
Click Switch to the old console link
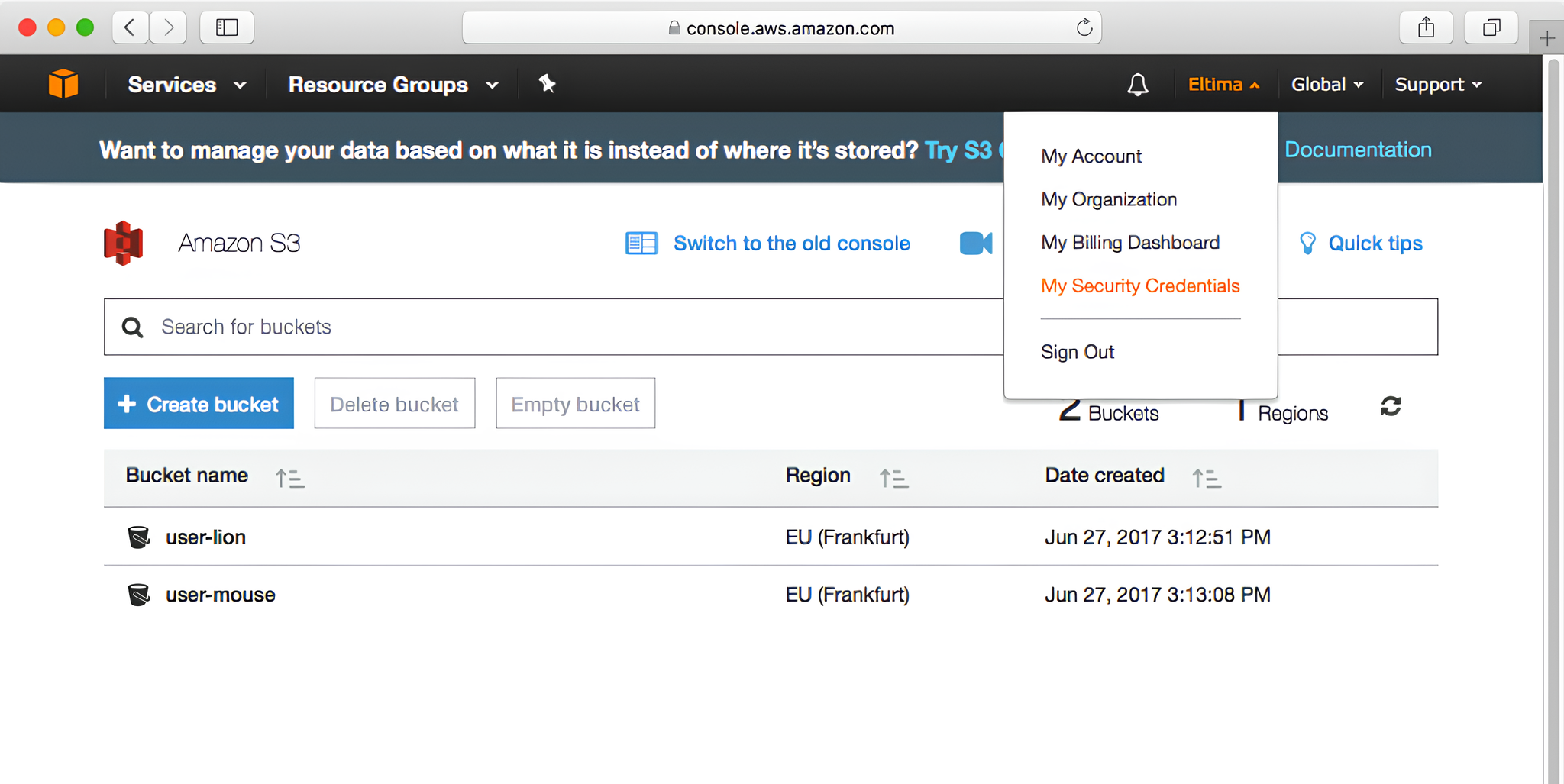pyautogui.click(x=791, y=244)
